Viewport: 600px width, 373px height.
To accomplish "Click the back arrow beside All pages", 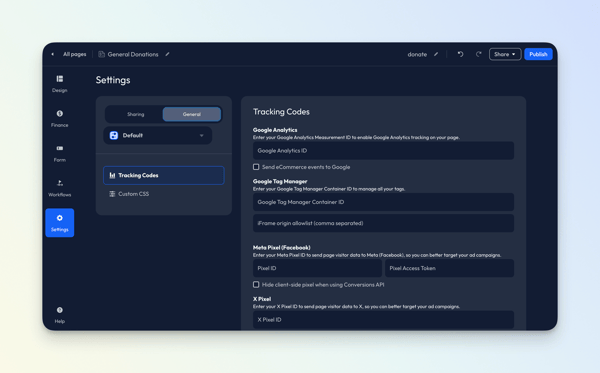I will pyautogui.click(x=52, y=54).
